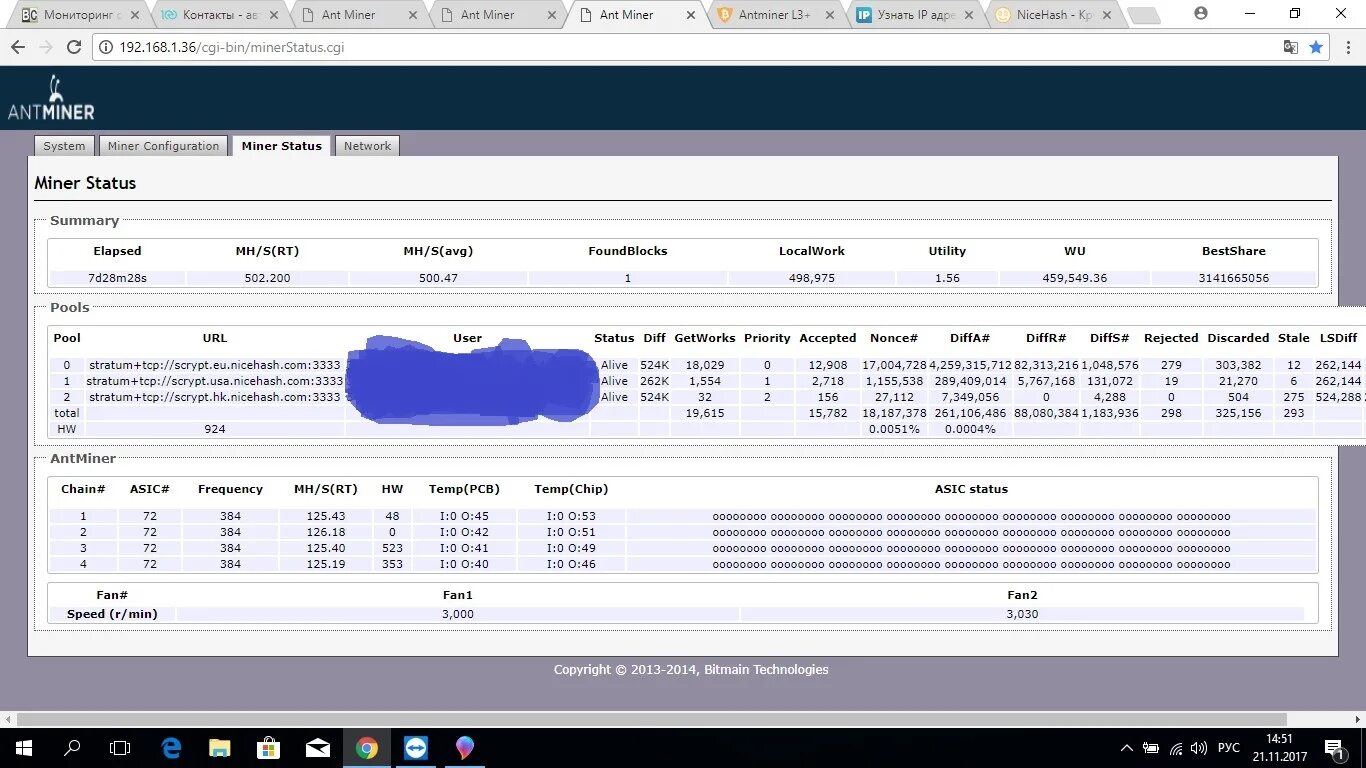
Task: Switch to the Antminer L3+ browser tab
Action: tap(774, 15)
